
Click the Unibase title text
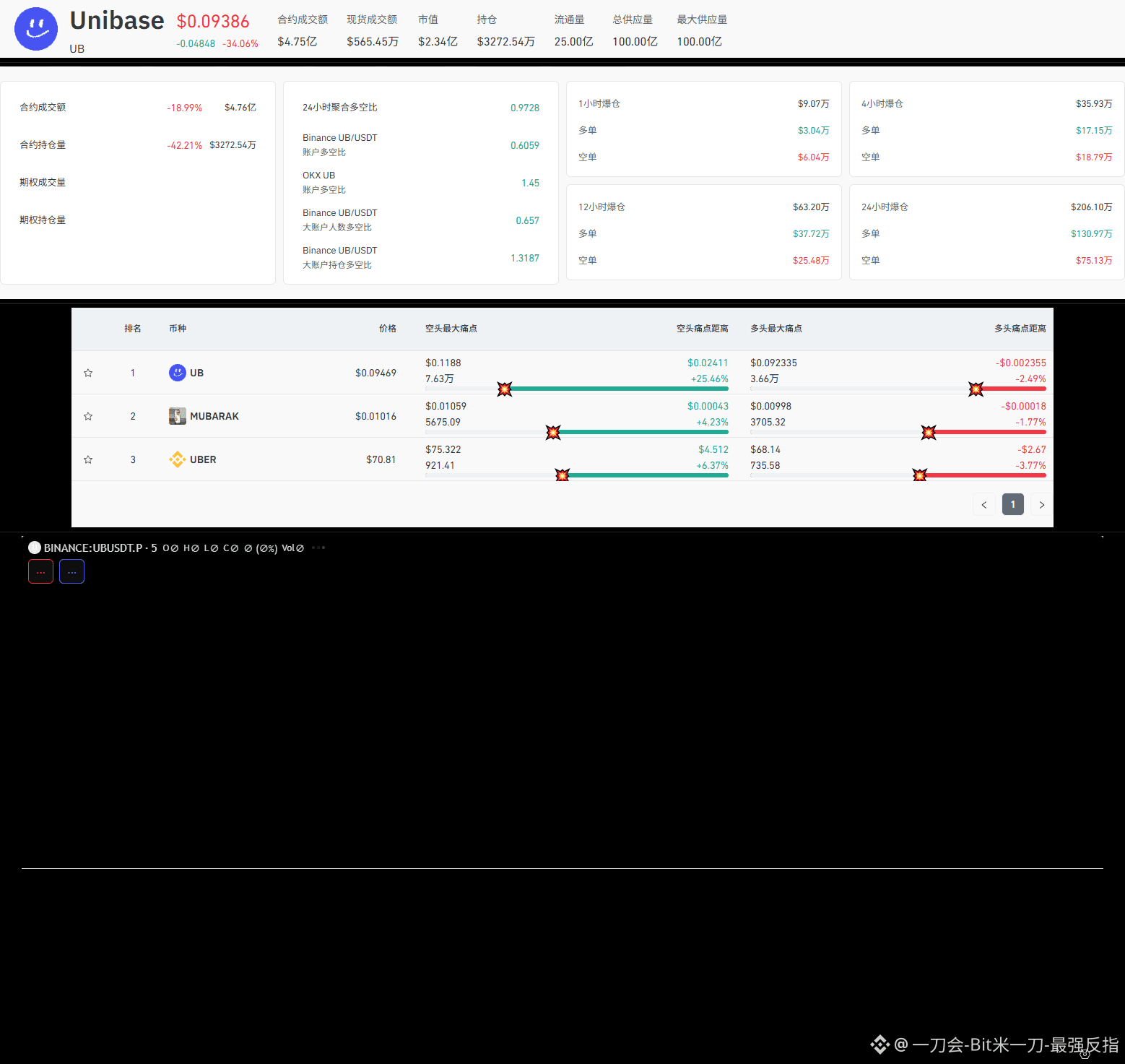(x=117, y=20)
